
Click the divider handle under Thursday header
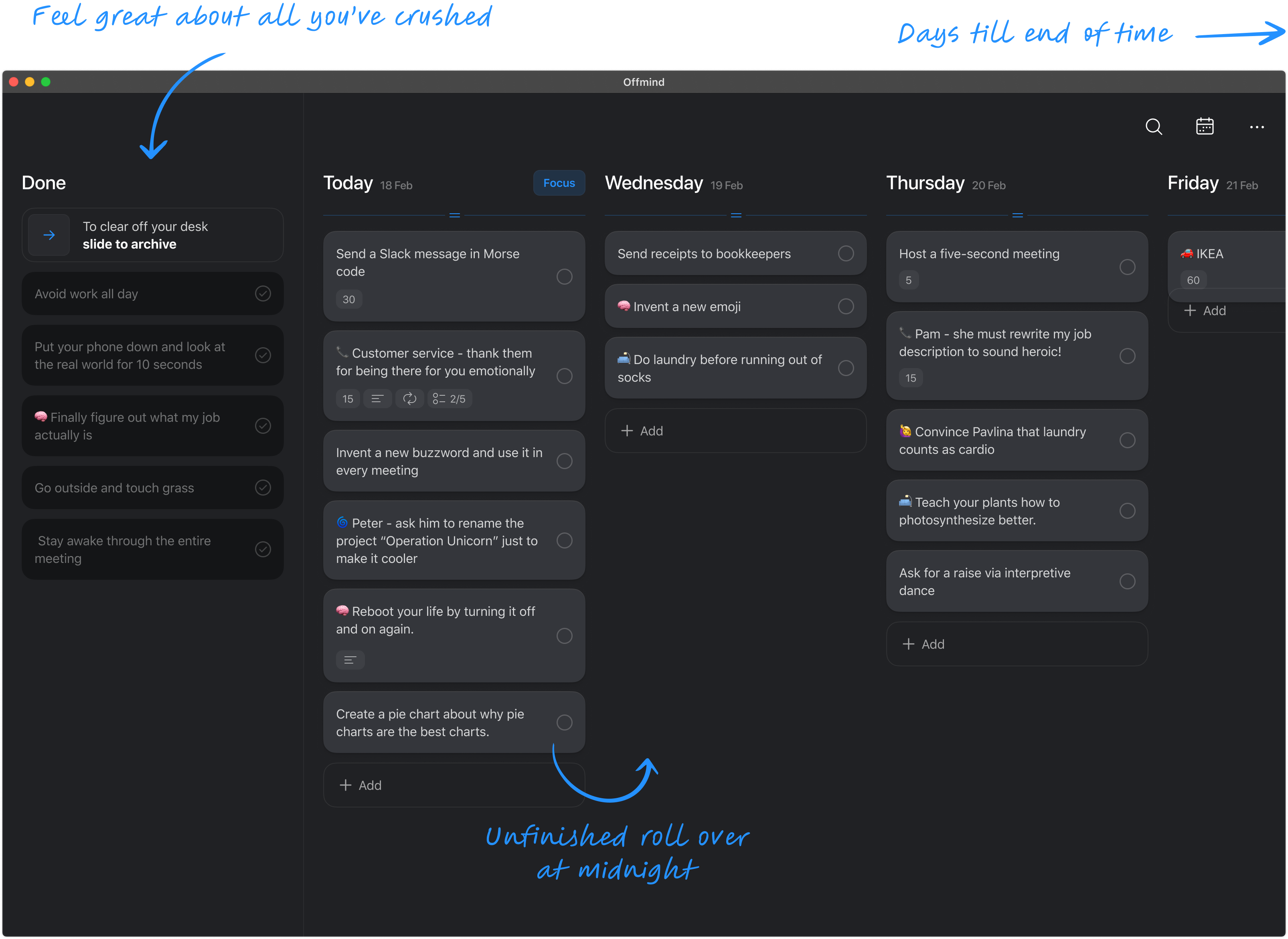click(1017, 215)
